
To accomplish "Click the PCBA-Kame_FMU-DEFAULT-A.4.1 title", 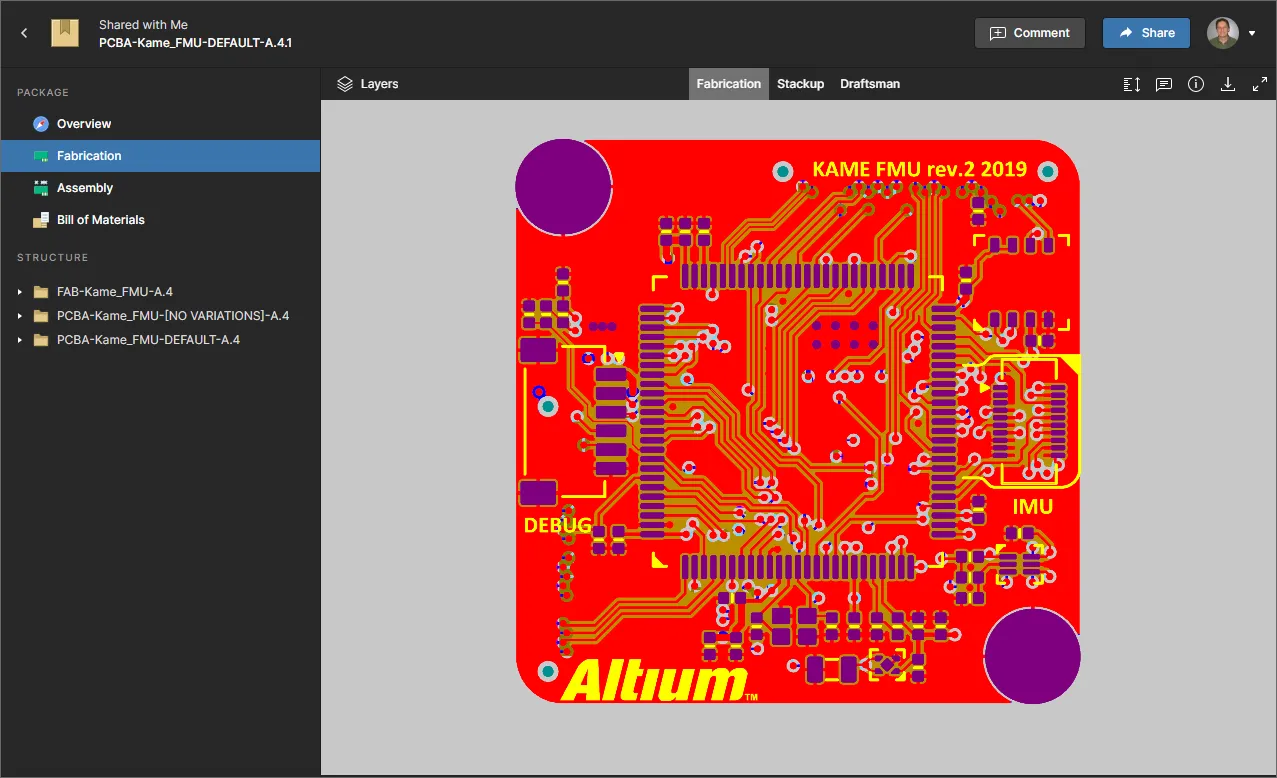I will click(195, 43).
